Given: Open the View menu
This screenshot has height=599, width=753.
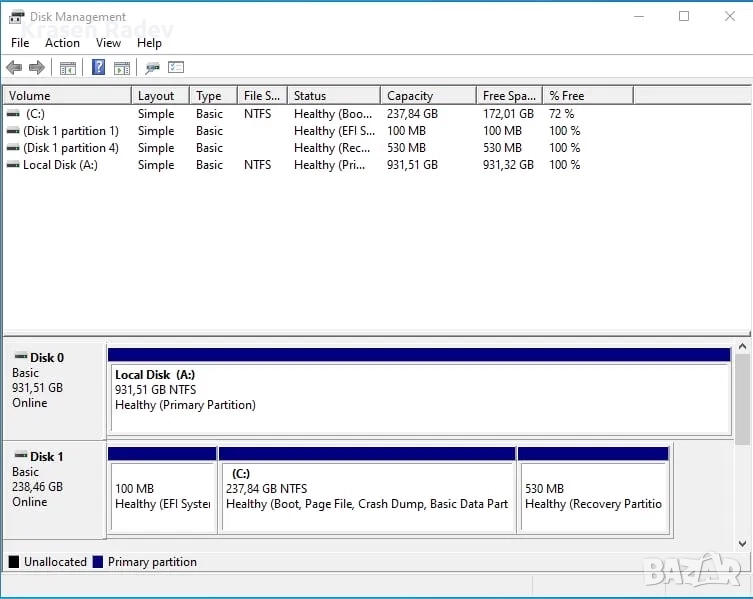Looking at the screenshot, I should tap(108, 43).
